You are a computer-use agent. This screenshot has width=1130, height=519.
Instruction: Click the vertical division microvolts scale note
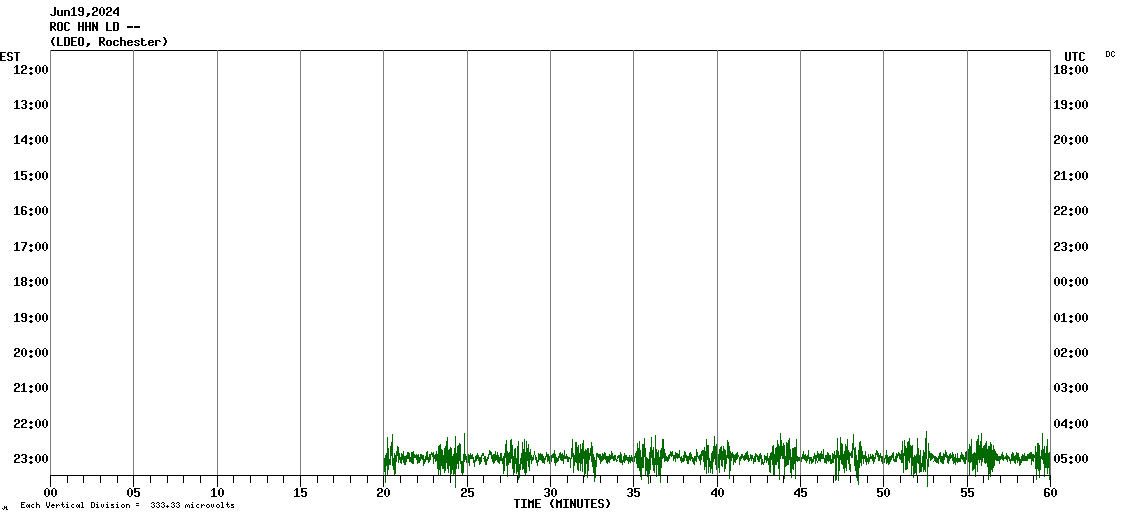[x=127, y=506]
